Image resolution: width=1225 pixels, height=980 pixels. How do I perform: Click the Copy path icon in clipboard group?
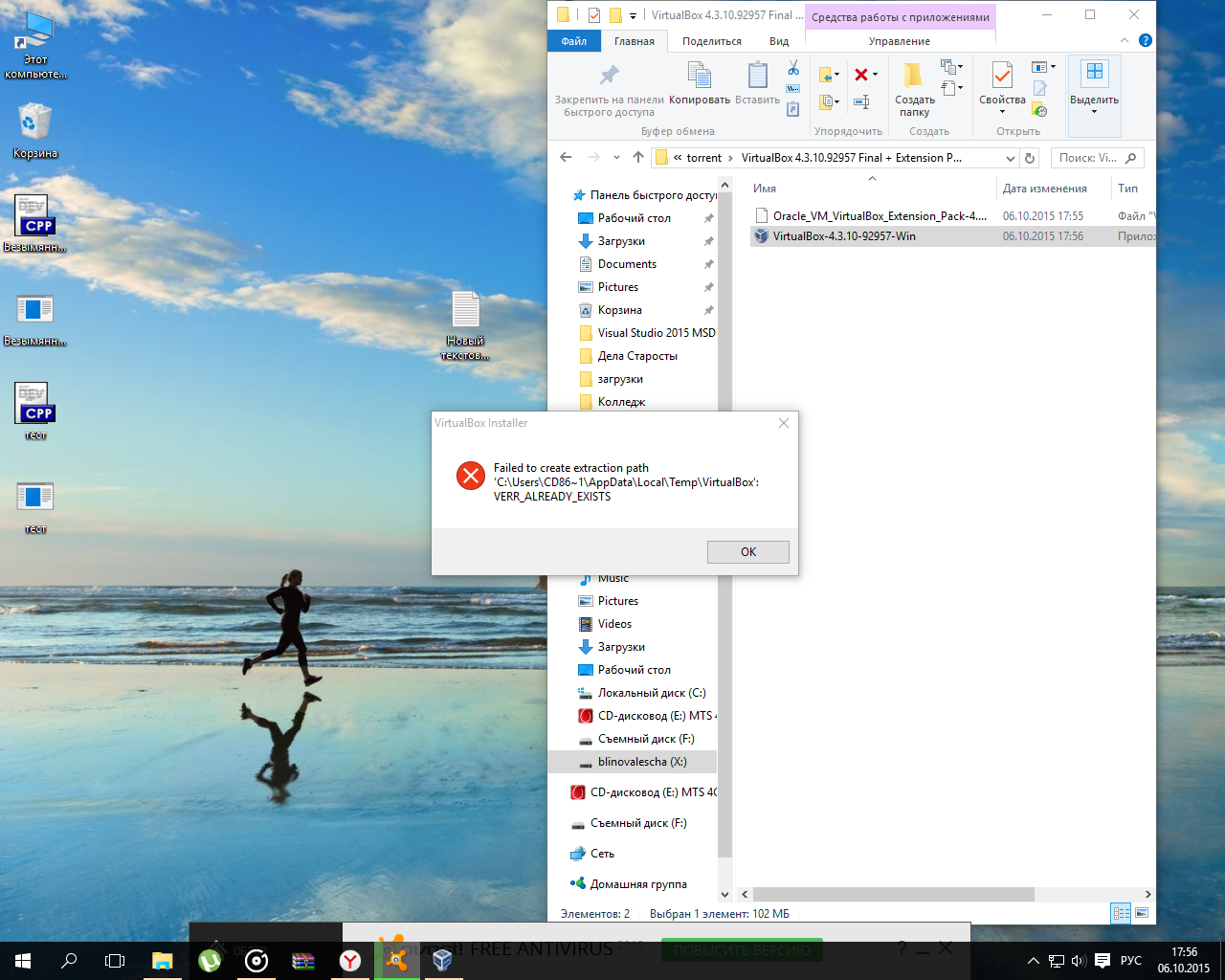(x=793, y=89)
